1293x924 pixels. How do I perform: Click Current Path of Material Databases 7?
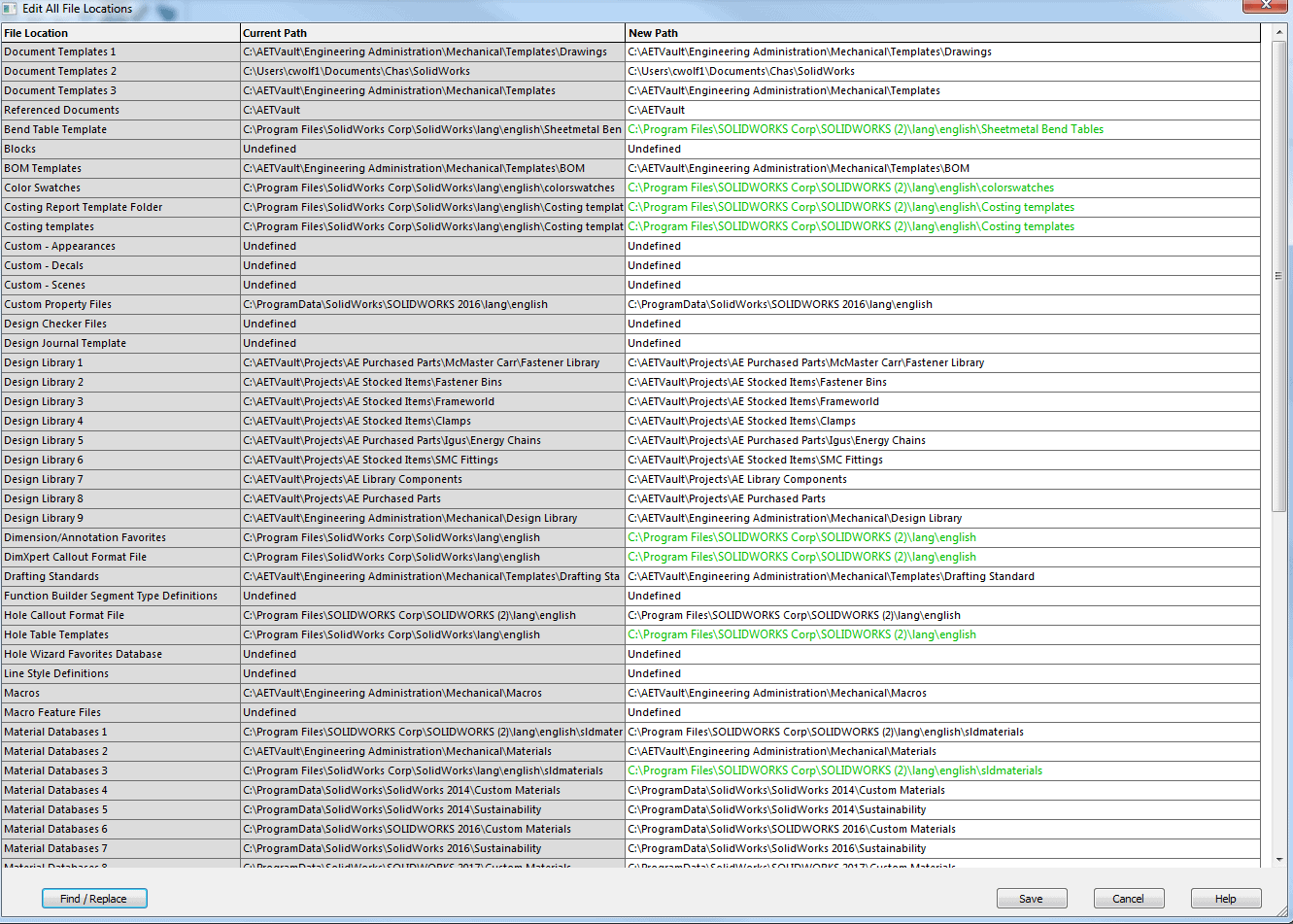point(432,848)
